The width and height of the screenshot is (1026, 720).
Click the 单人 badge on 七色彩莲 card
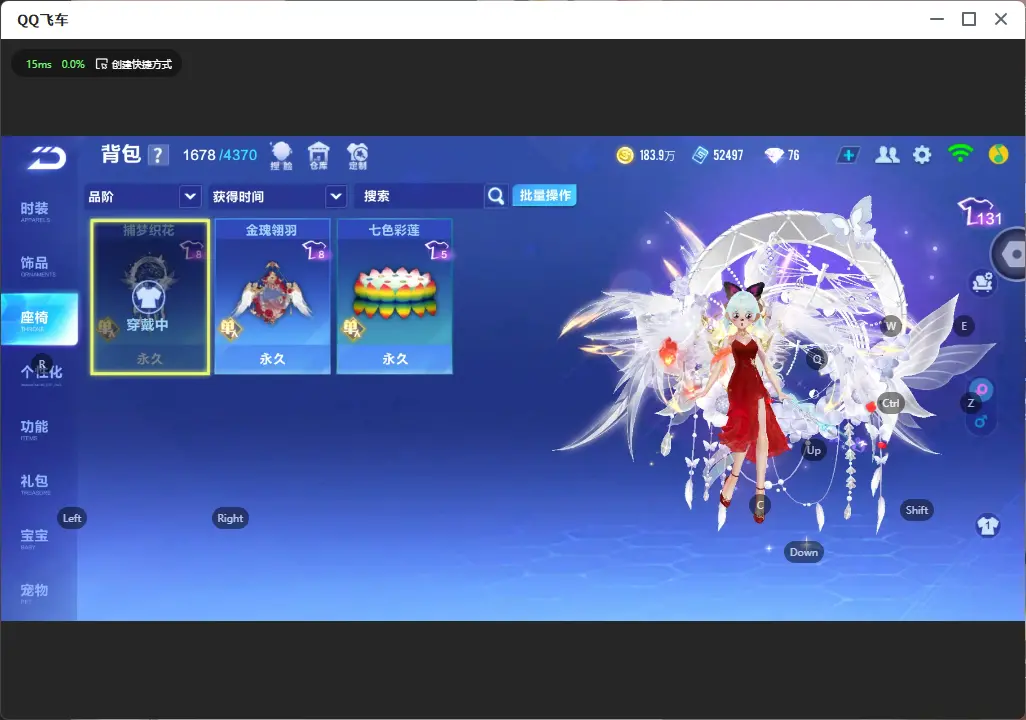click(352, 327)
